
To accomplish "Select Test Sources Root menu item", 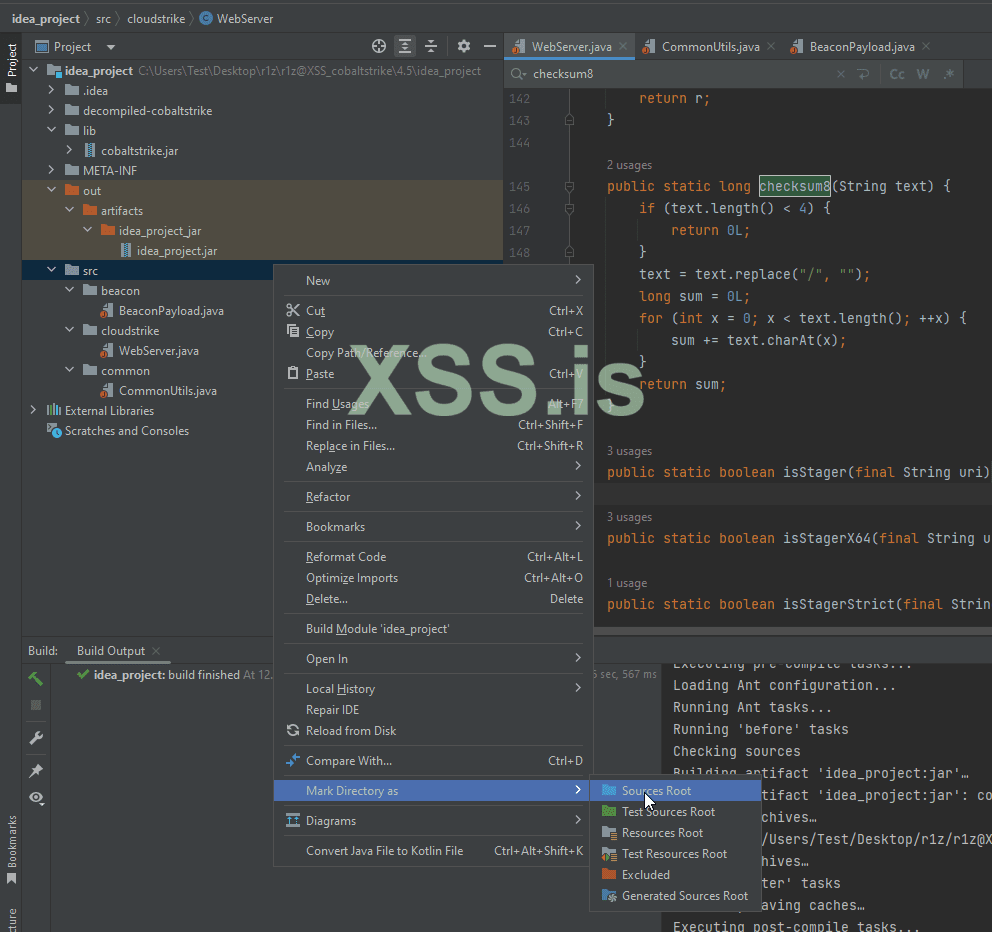I will tap(668, 812).
